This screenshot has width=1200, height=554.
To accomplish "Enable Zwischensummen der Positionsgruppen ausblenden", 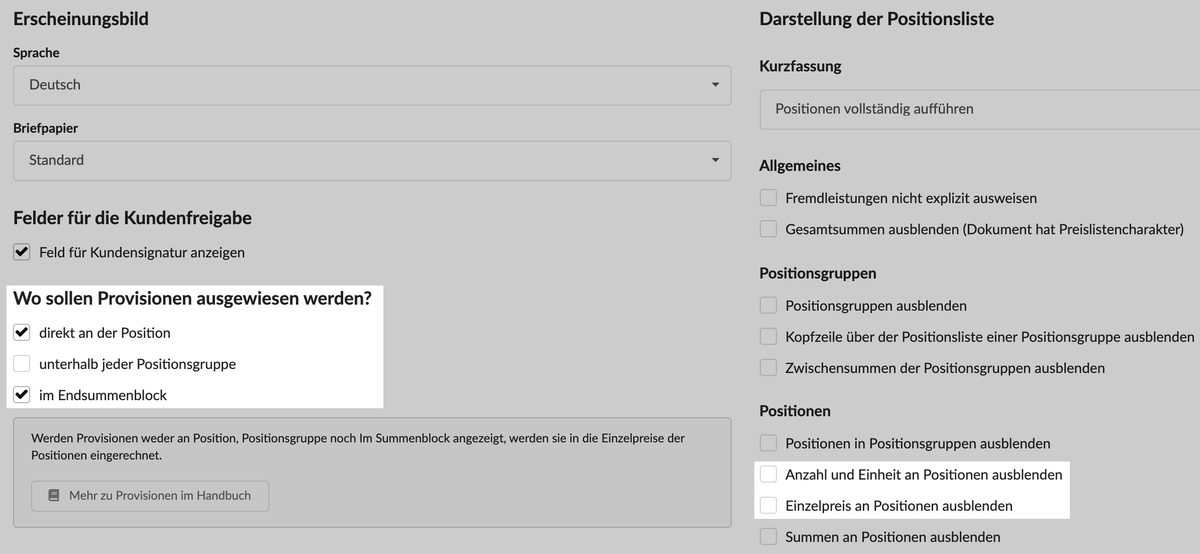I will click(768, 368).
